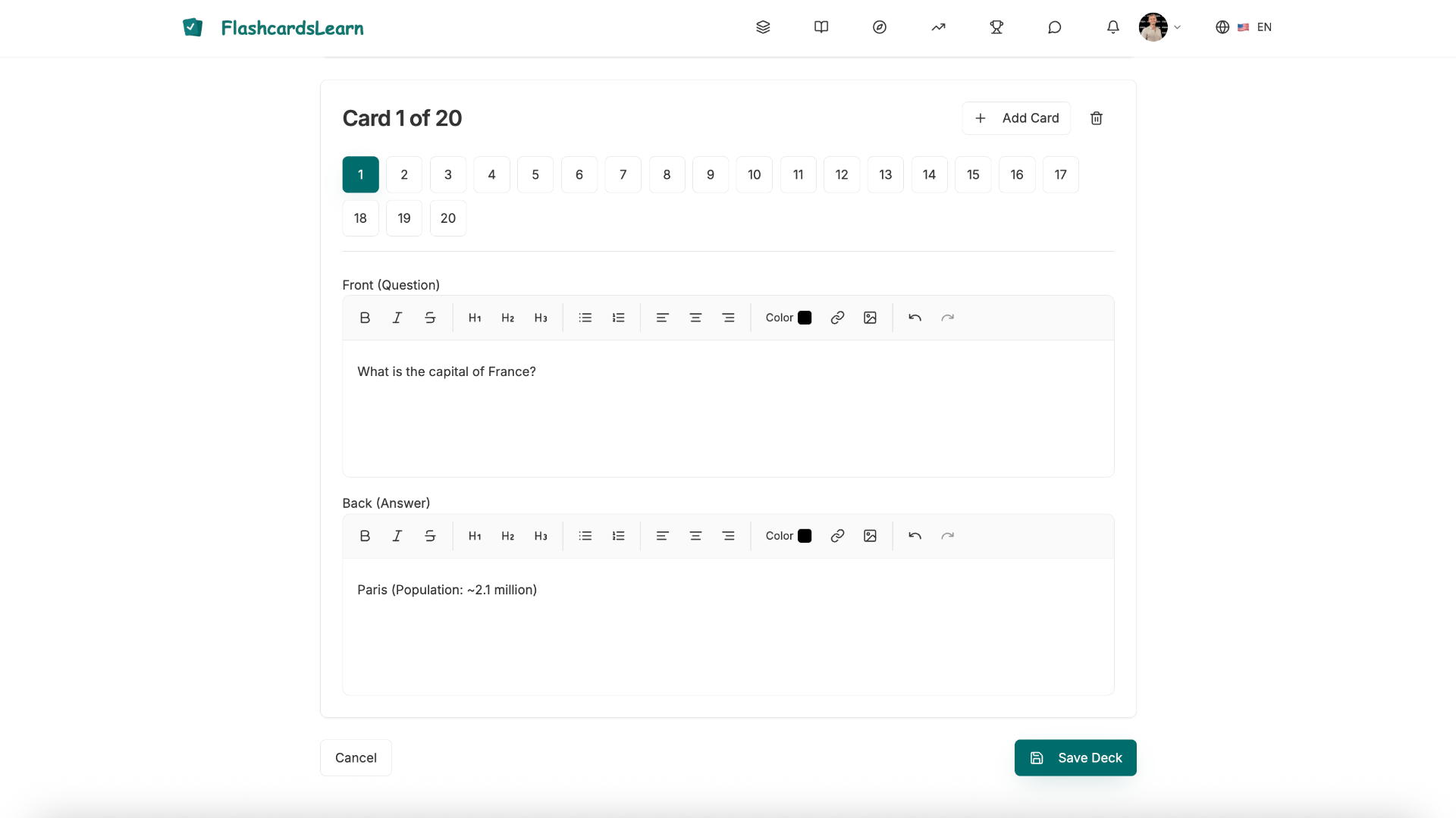Click the compass explore icon
Screen dimensions: 1456x818
coord(879,27)
